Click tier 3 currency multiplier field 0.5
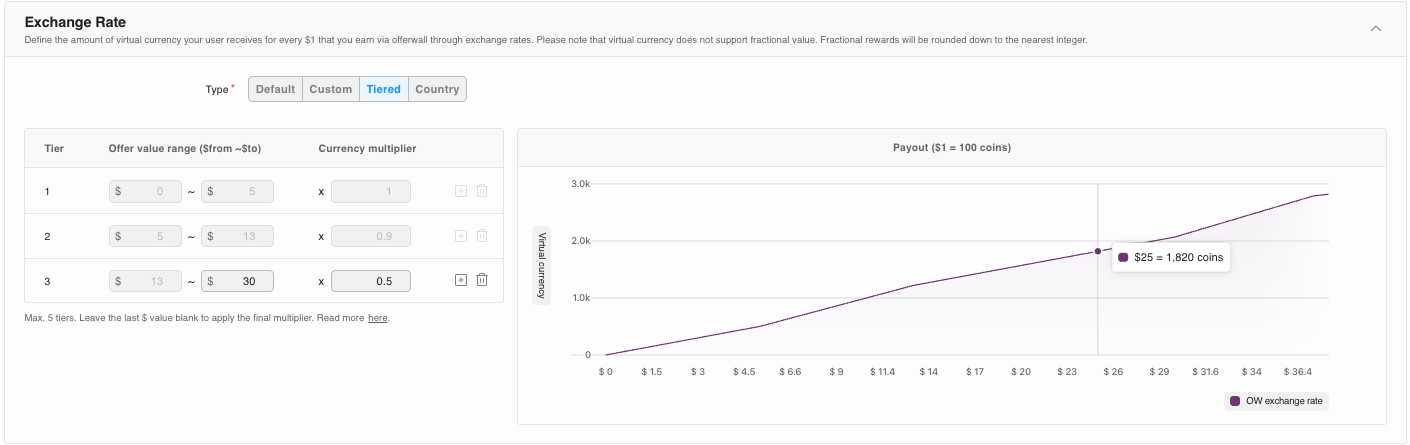 point(370,281)
